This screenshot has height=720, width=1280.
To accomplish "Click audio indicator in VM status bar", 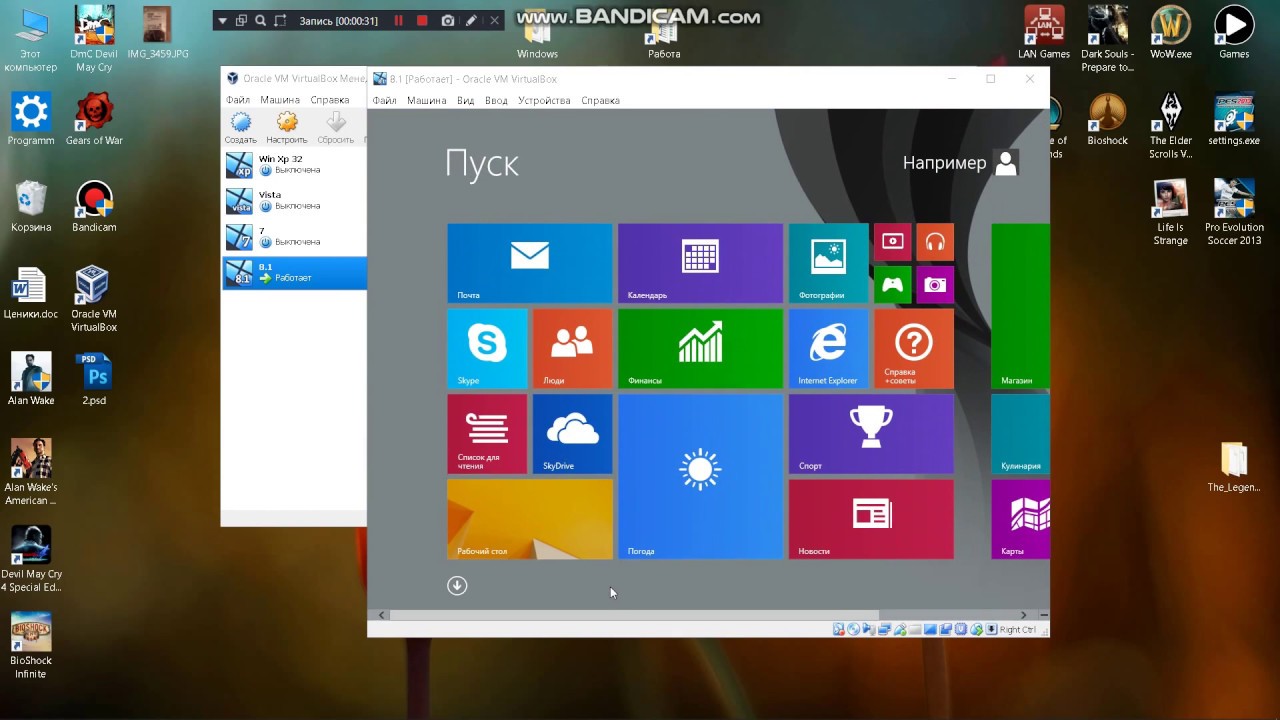I will [x=868, y=629].
